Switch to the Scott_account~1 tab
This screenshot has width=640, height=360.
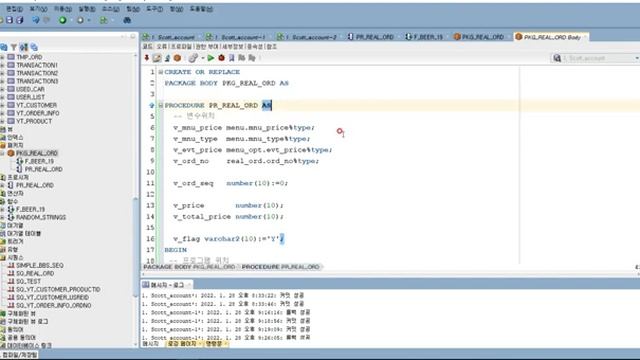(x=237, y=37)
